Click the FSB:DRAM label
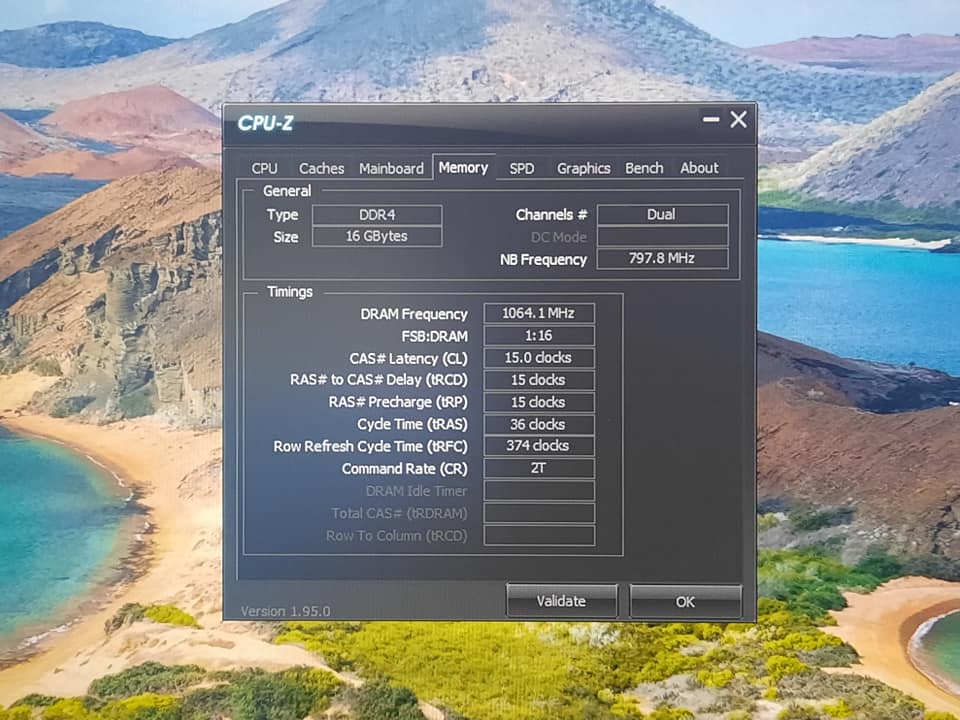Viewport: 960px width, 720px height. [435, 336]
